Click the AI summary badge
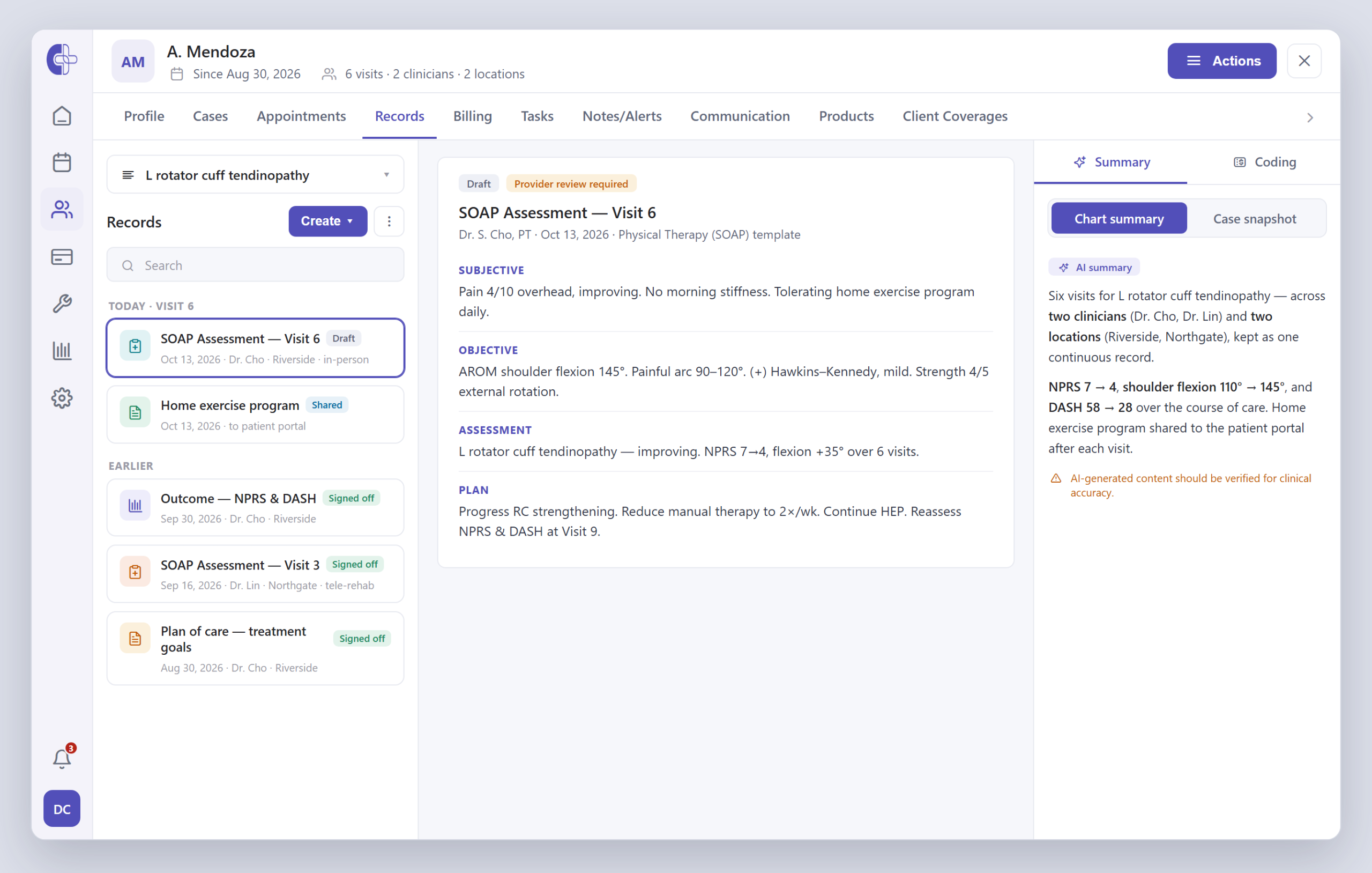Screen dimensions: 1372x873 [1094, 268]
